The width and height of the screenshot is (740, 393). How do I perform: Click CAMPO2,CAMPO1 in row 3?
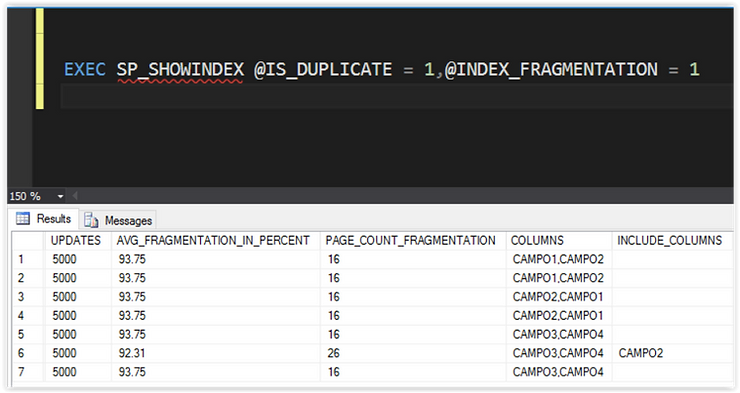click(x=558, y=297)
